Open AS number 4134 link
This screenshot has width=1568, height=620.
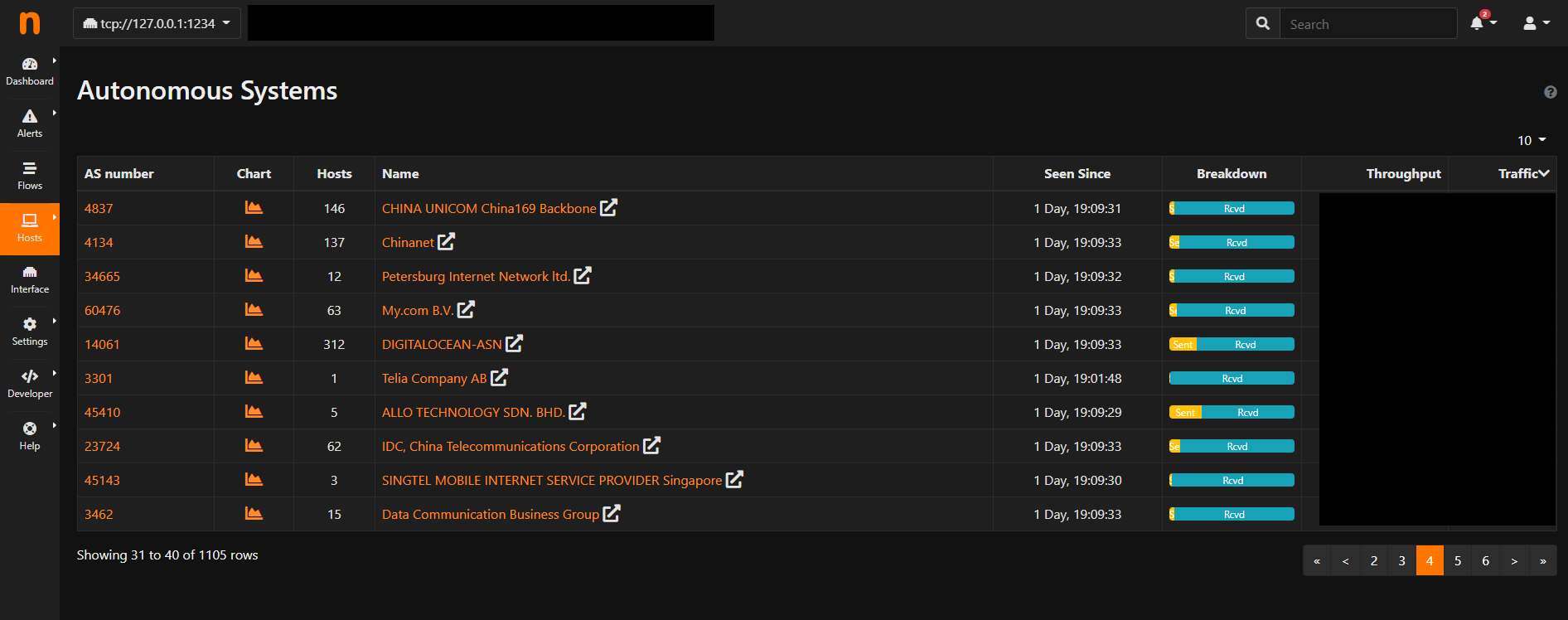tap(99, 242)
